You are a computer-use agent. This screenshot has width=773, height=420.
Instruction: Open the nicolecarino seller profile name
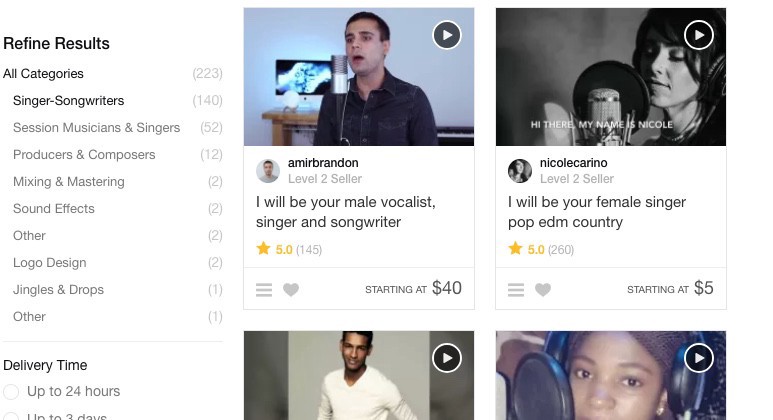click(573, 163)
